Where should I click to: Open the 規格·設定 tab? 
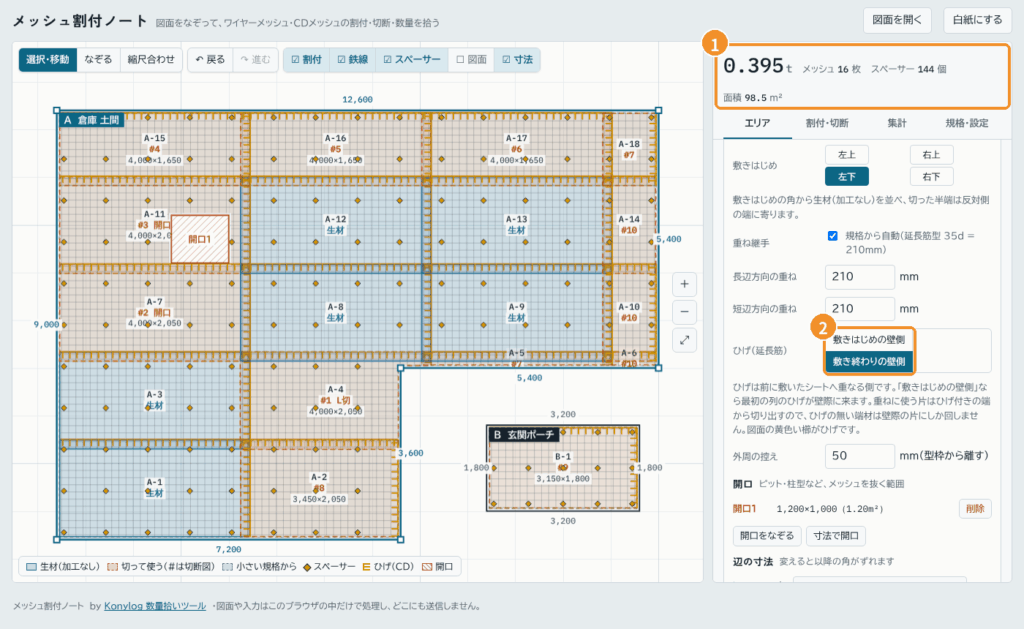pyautogui.click(x=967, y=123)
